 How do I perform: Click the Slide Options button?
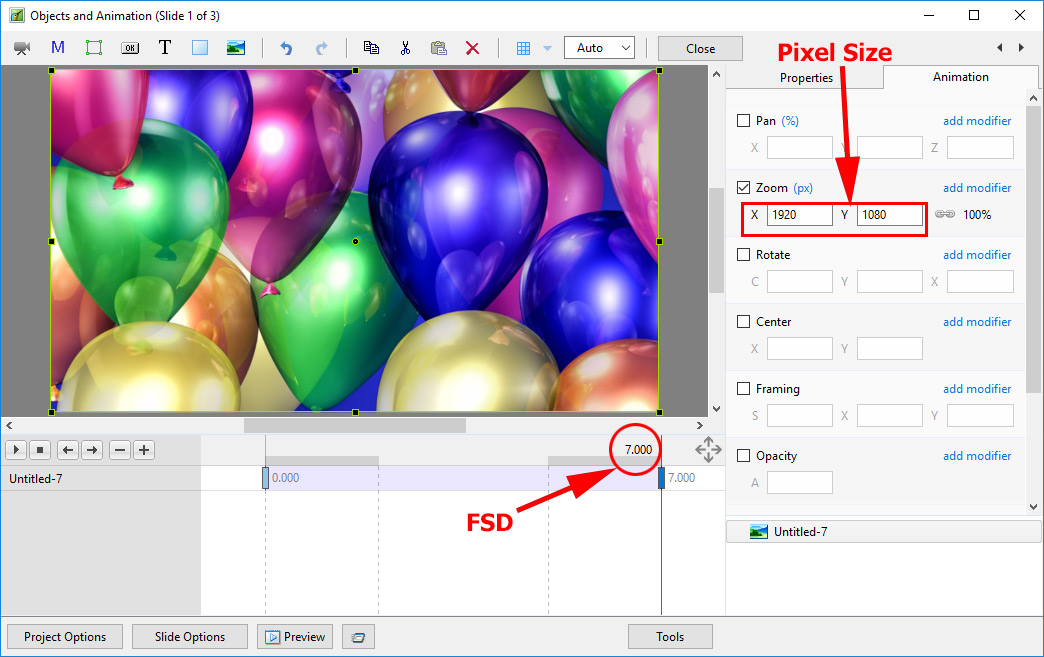click(190, 637)
